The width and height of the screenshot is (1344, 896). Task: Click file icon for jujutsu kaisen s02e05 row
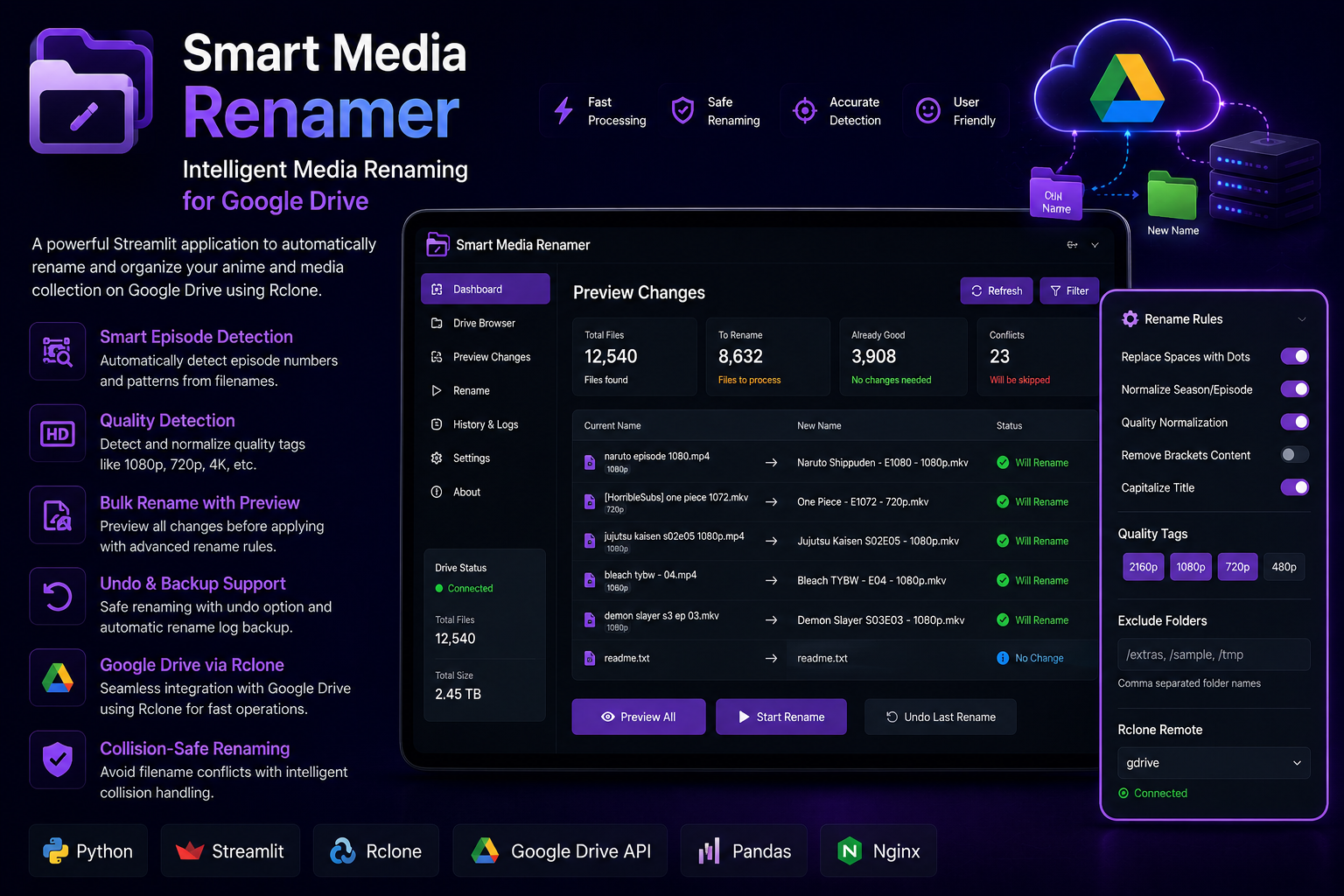tap(590, 541)
